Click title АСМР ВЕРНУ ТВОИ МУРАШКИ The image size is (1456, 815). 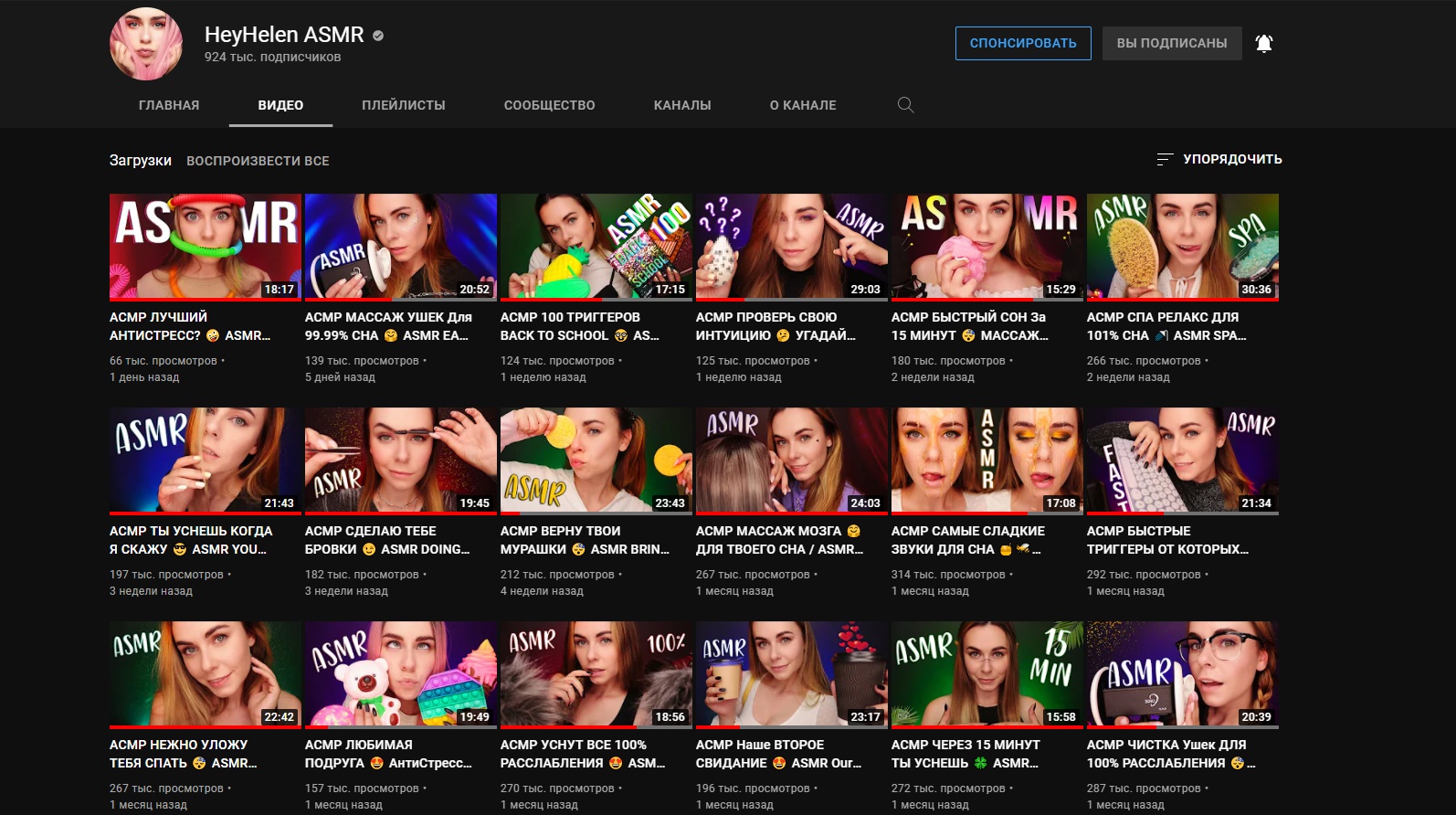tap(585, 540)
